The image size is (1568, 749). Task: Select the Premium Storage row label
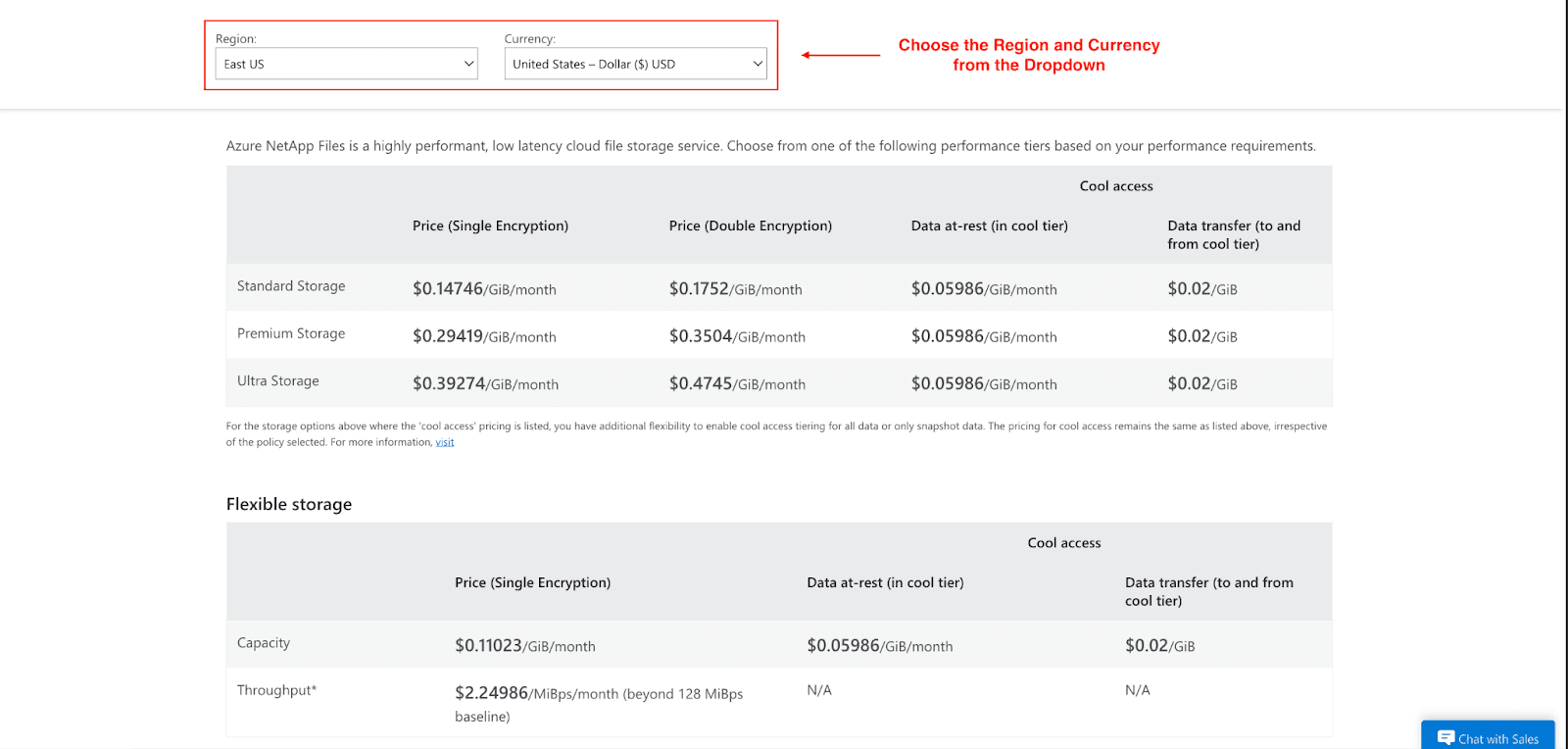coord(291,333)
